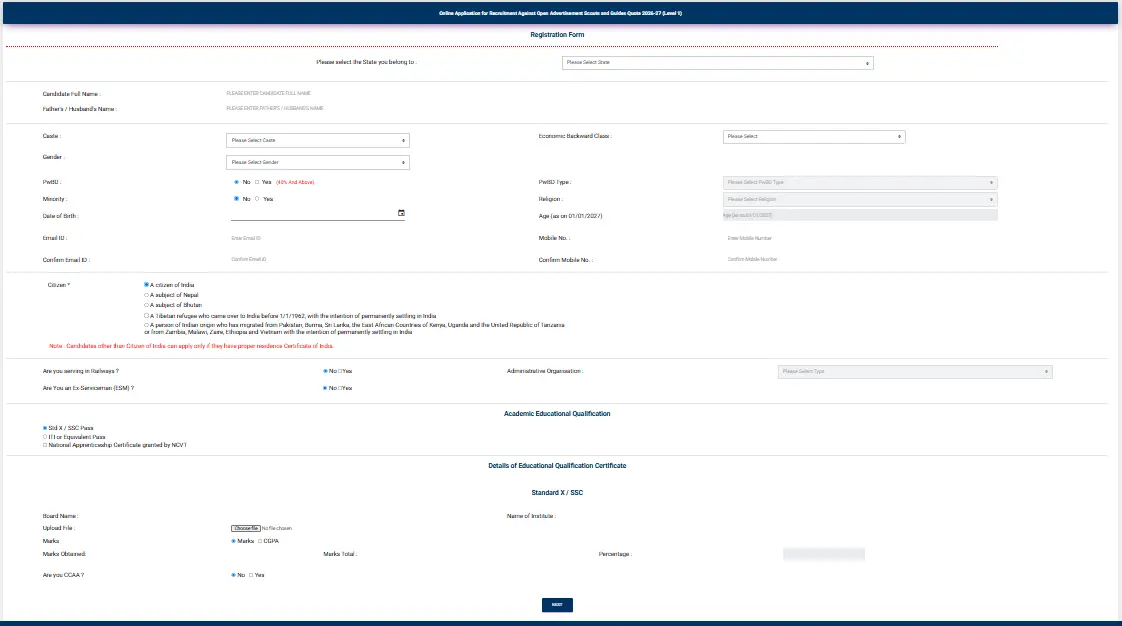The width and height of the screenshot is (1122, 626).
Task: Select CGPA instead of Marks
Action: 260,542
